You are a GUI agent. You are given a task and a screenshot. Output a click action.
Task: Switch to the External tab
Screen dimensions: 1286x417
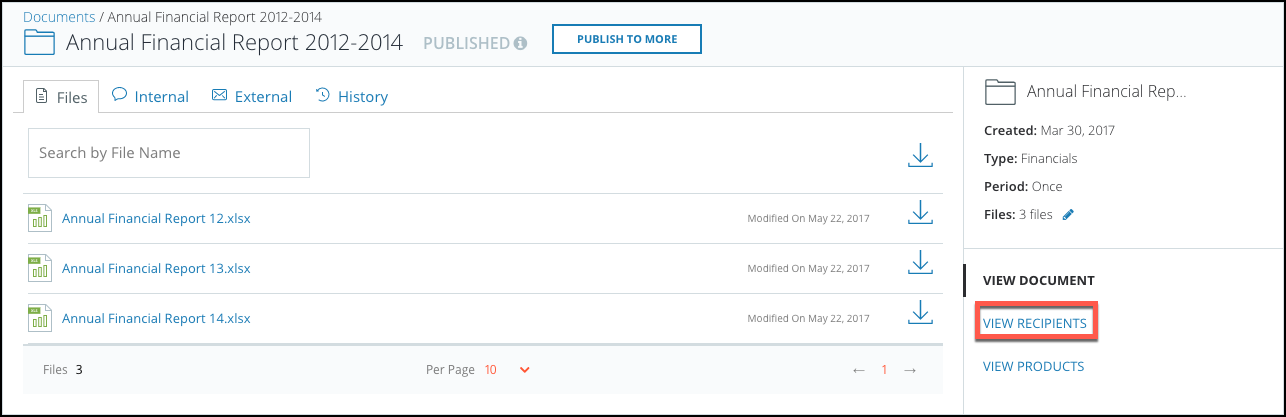(252, 96)
